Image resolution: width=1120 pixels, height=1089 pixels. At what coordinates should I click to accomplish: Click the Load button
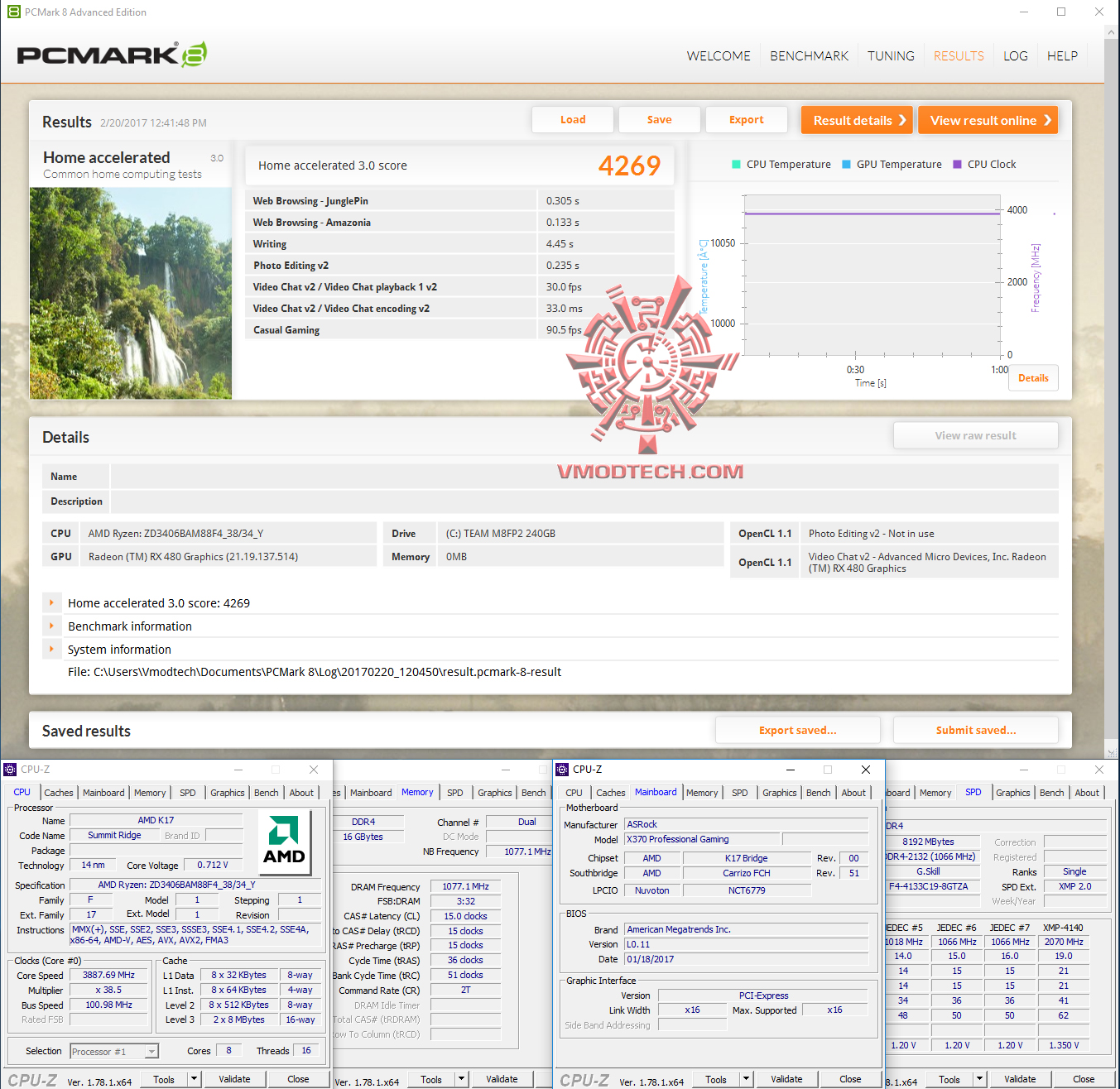coord(573,120)
